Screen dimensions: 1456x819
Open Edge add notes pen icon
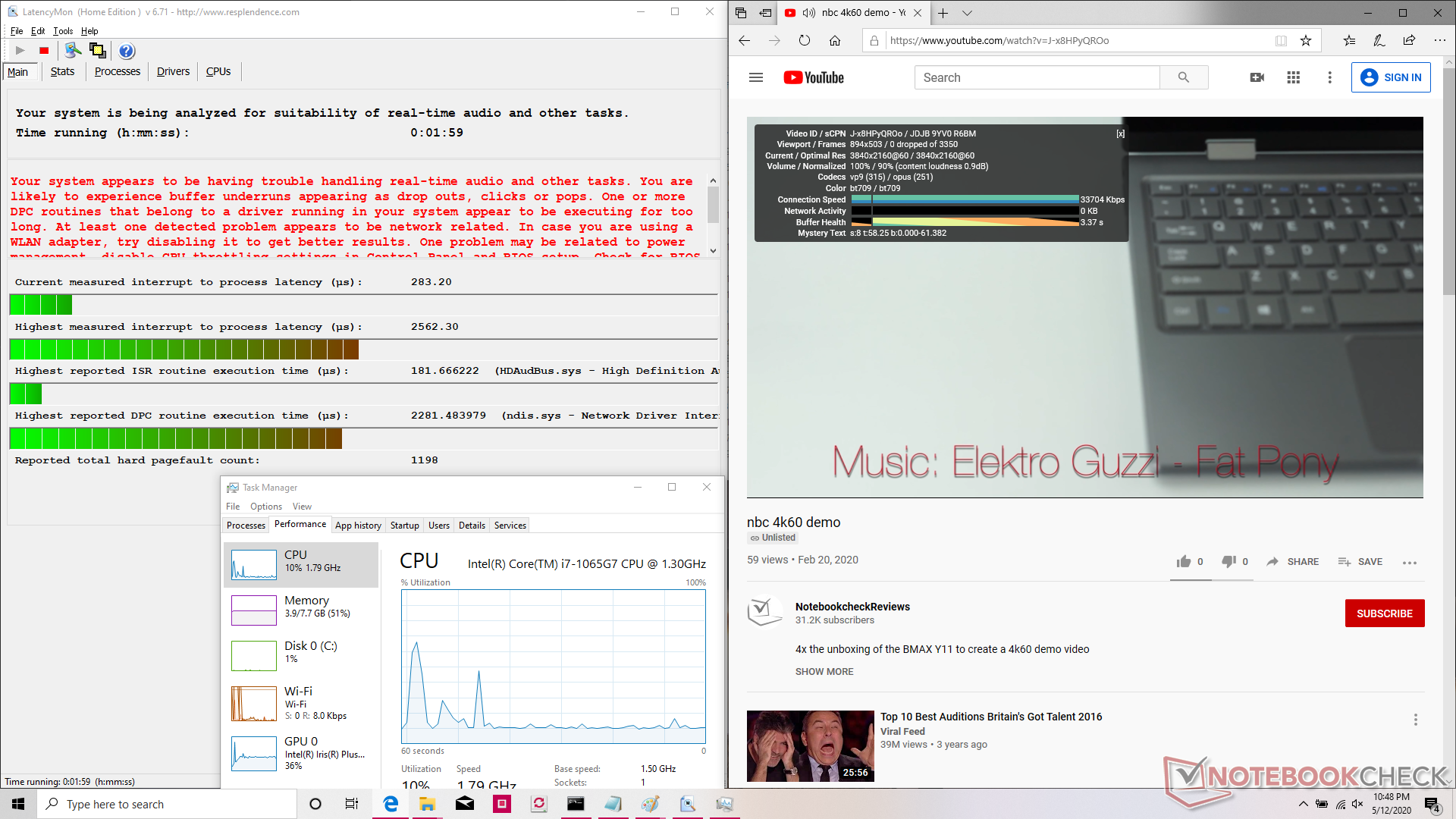point(1379,41)
